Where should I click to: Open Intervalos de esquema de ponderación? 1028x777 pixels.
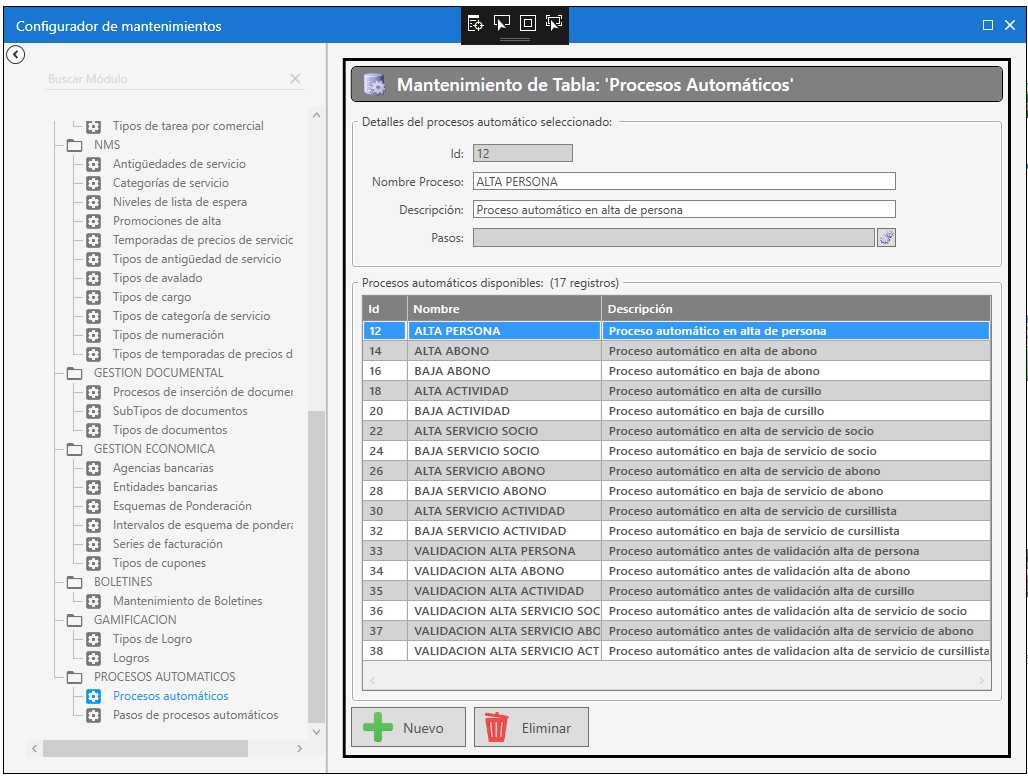pos(203,525)
